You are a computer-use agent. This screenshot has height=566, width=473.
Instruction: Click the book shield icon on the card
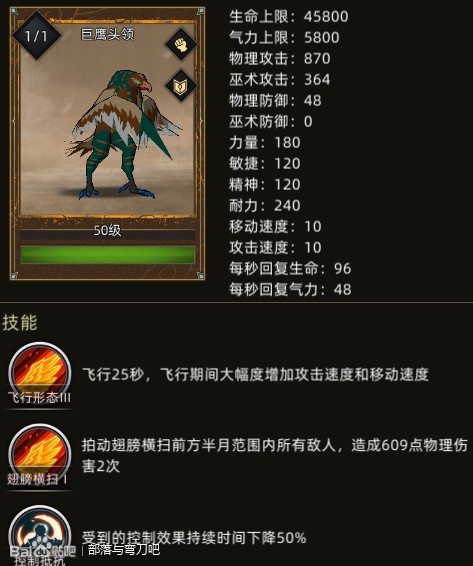click(x=181, y=86)
